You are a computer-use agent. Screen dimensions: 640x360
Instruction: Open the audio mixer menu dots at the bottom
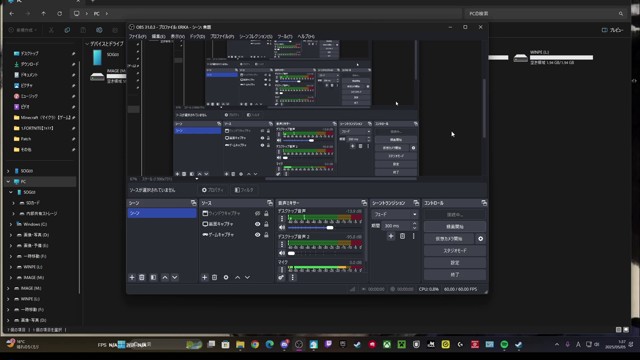click(292, 278)
